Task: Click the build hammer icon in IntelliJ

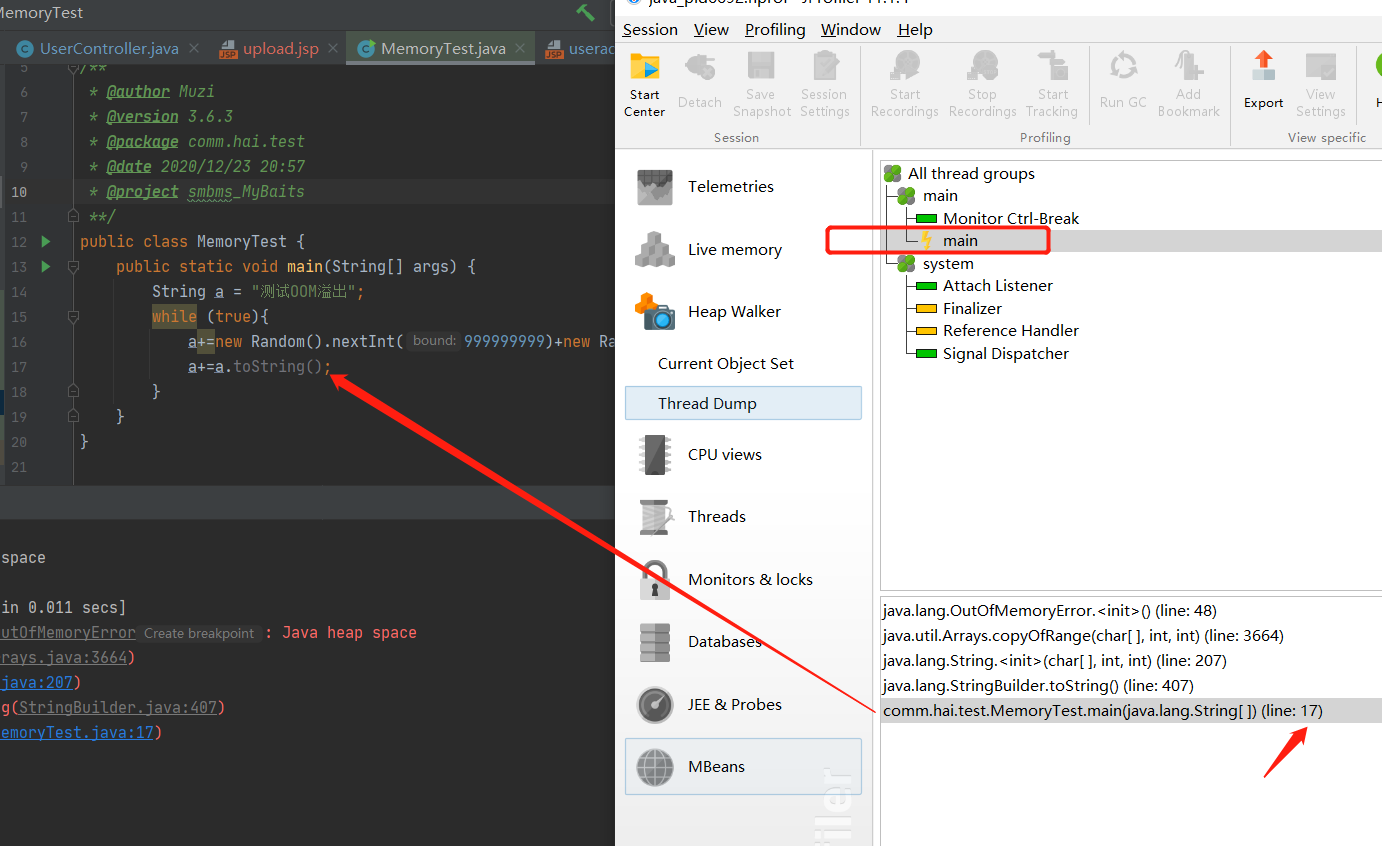Action: [x=585, y=13]
